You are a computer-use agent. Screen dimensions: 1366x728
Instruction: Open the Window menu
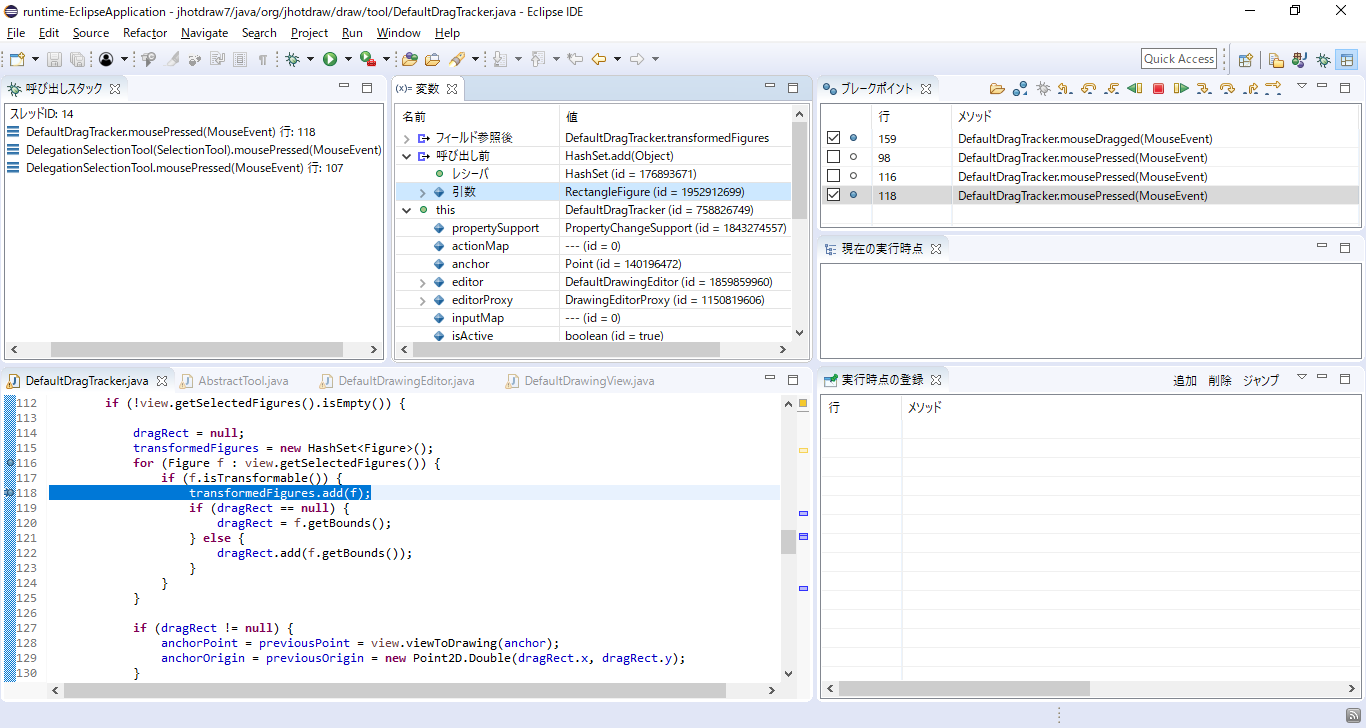click(398, 33)
